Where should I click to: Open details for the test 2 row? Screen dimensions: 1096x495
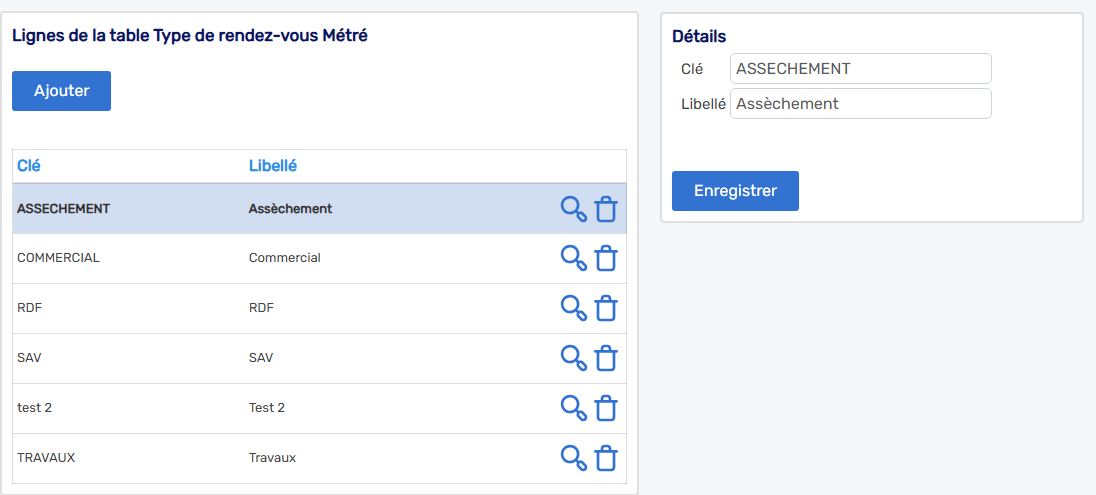point(574,408)
